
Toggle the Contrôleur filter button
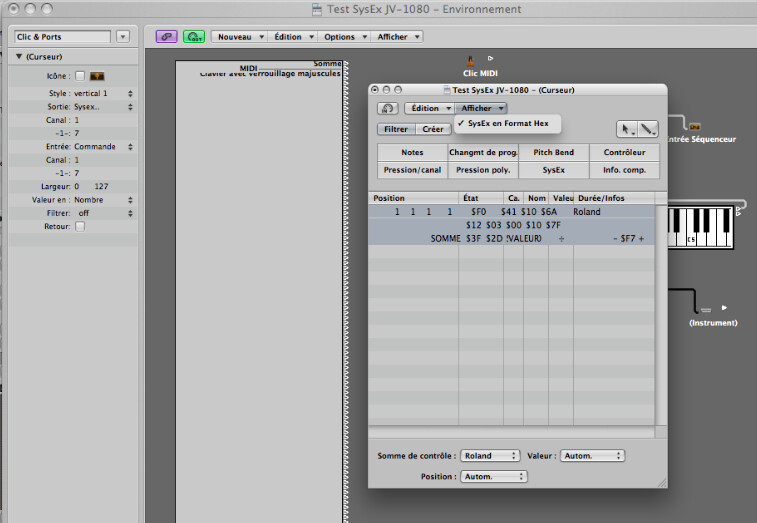(x=624, y=152)
